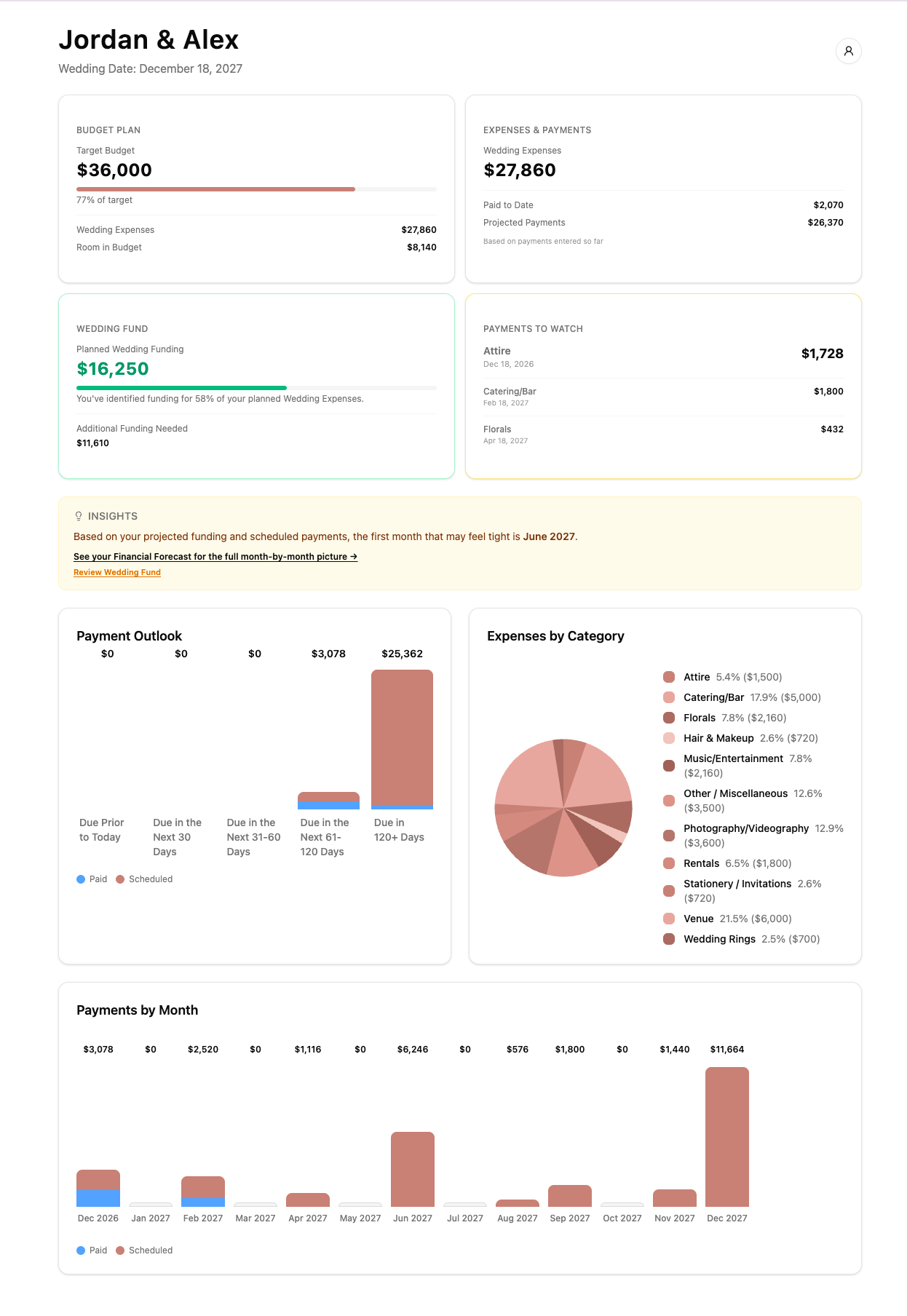Click the Jun 2027 monthly payment bar

413,1169
